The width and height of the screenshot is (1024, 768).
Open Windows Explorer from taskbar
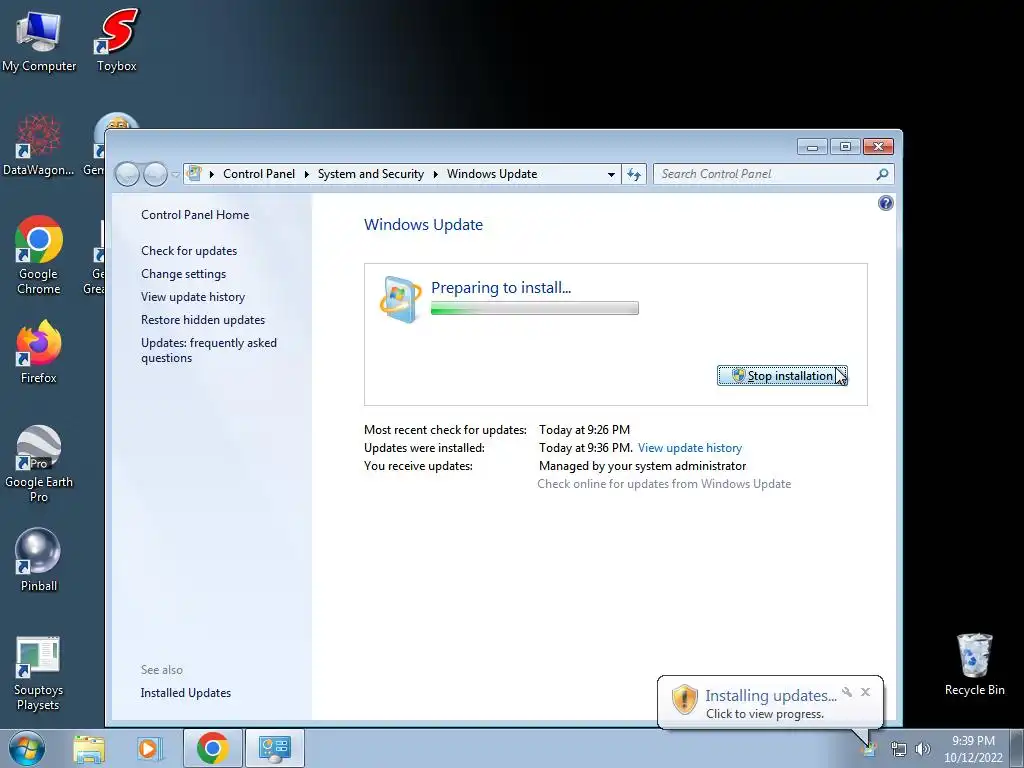[x=89, y=748]
